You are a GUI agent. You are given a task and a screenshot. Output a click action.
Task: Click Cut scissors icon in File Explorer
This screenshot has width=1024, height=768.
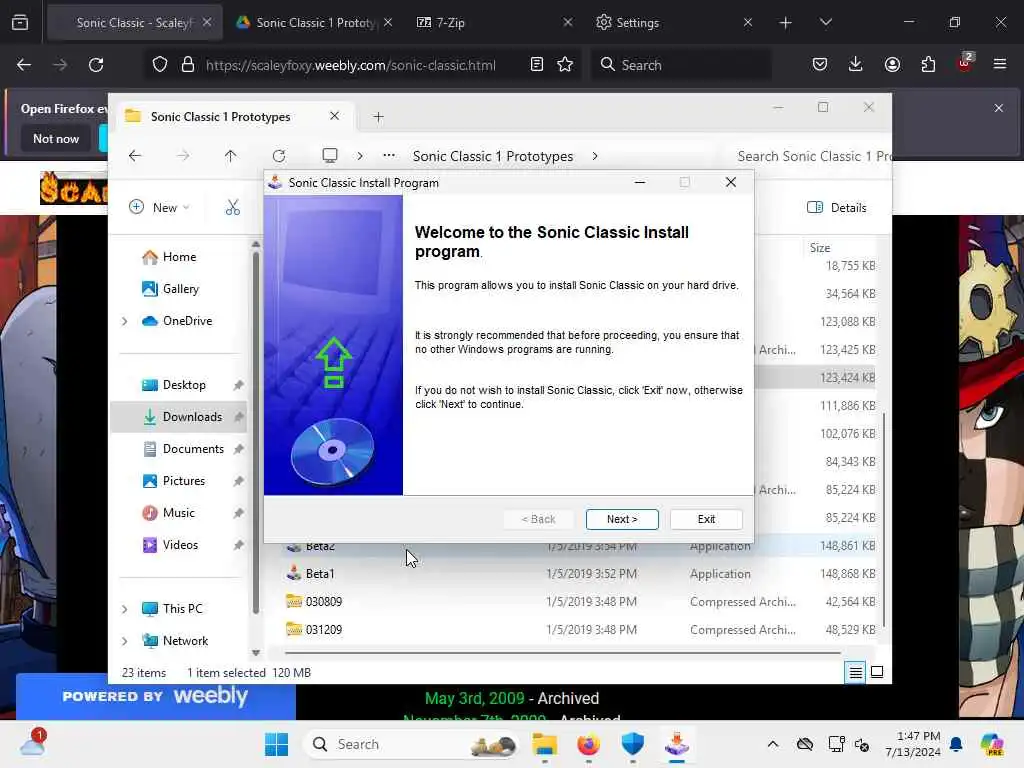[232, 208]
